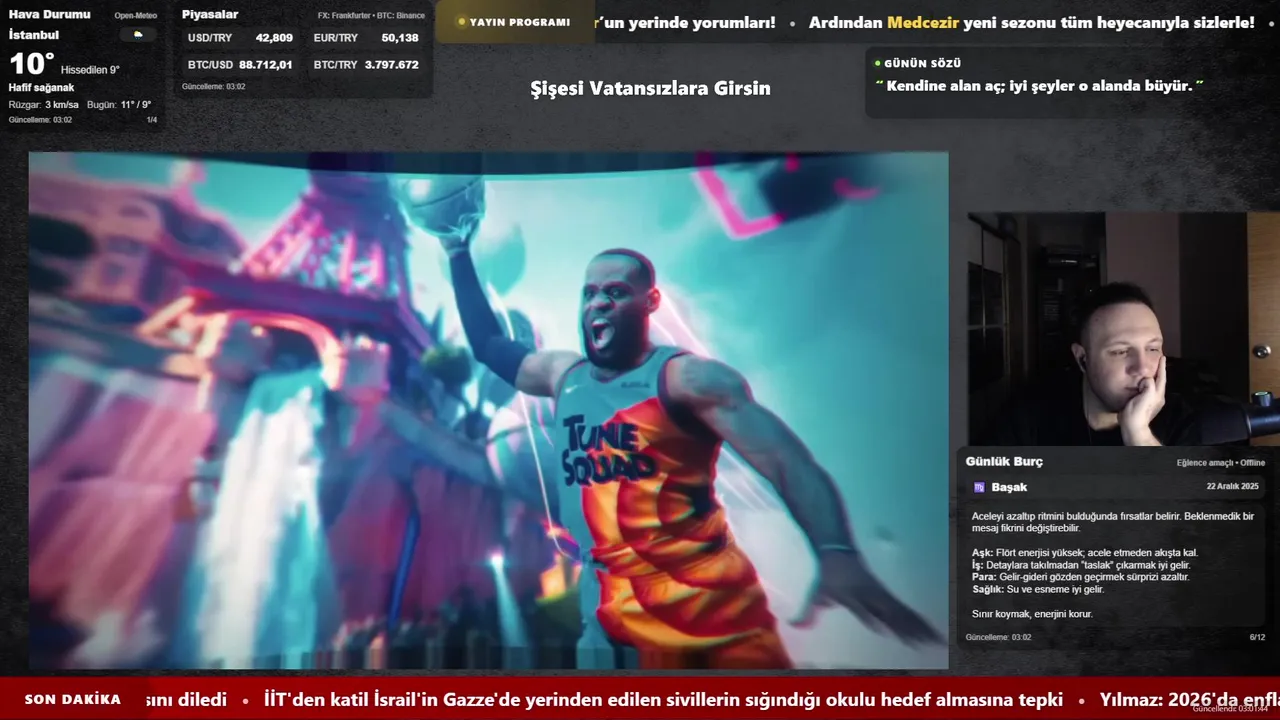Click the İİT Gazze headline in ticker
This screenshot has height=720, width=1280.
click(x=663, y=700)
